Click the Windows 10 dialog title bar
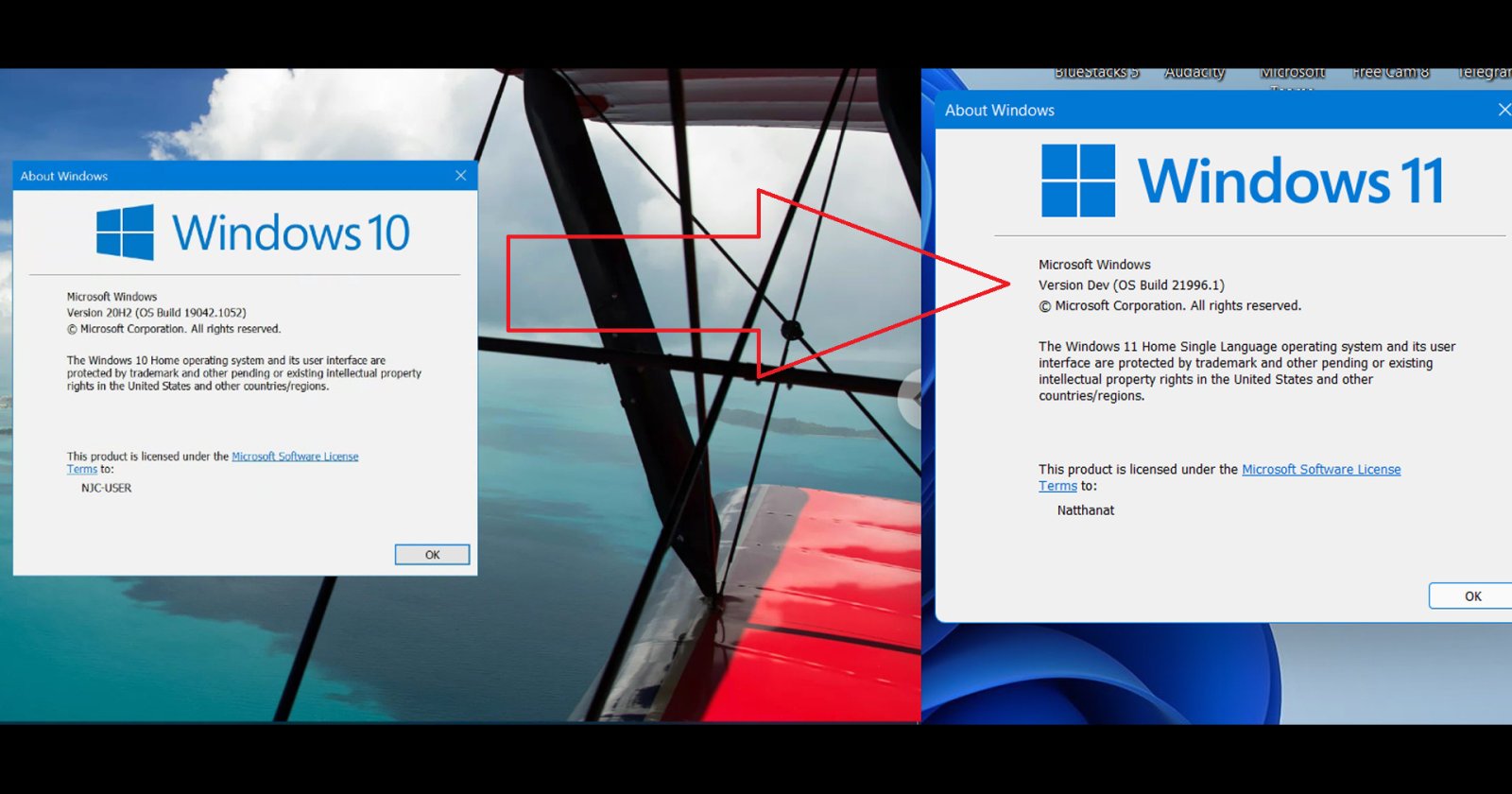The image size is (1512, 794). (236, 176)
